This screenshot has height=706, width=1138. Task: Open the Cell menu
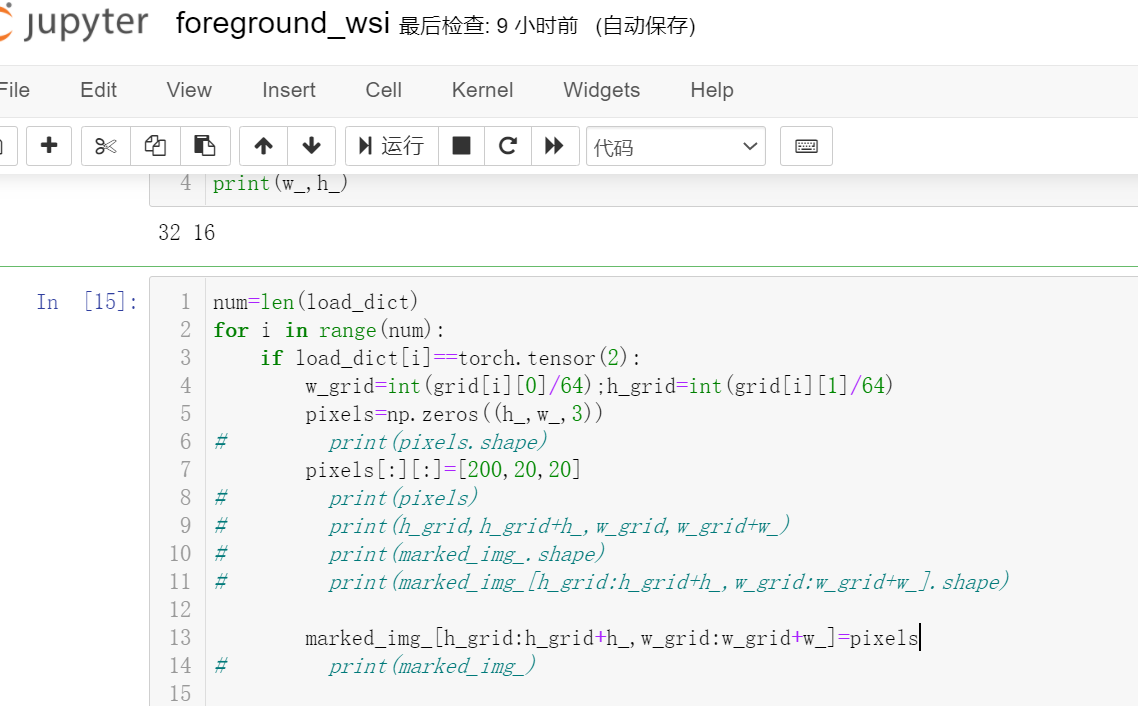383,90
